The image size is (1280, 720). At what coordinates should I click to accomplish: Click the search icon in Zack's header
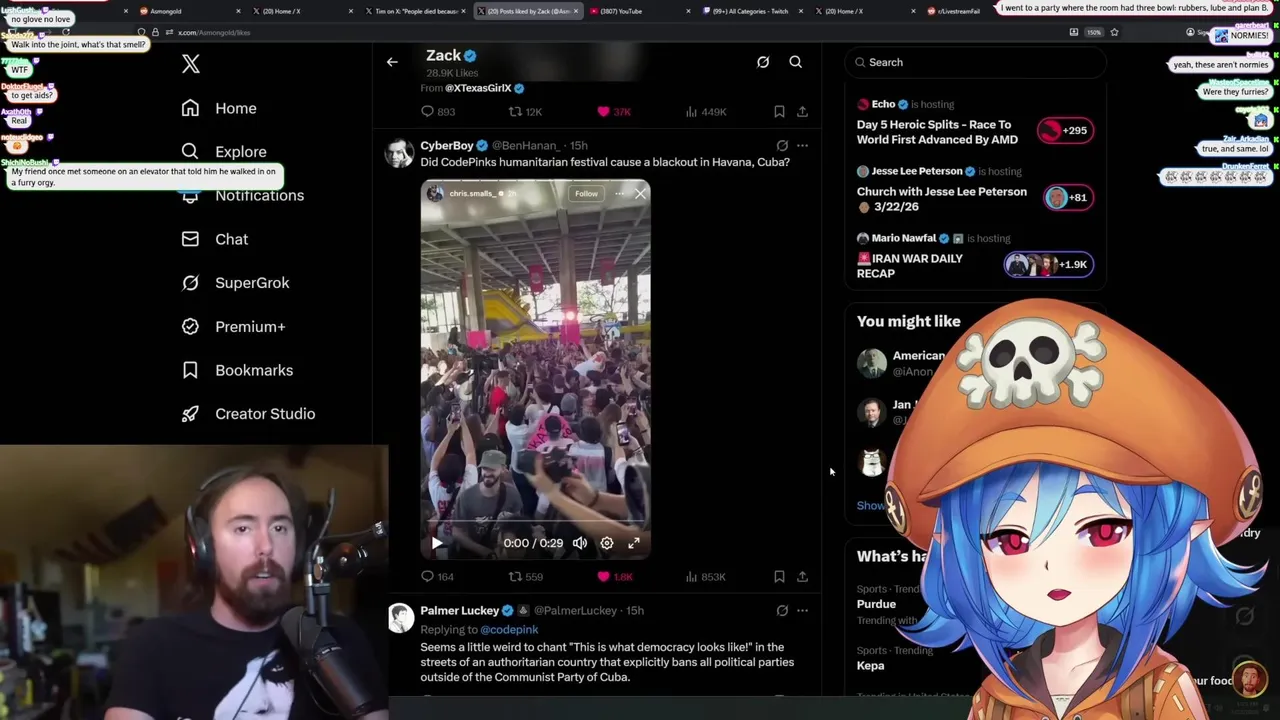[x=796, y=62]
